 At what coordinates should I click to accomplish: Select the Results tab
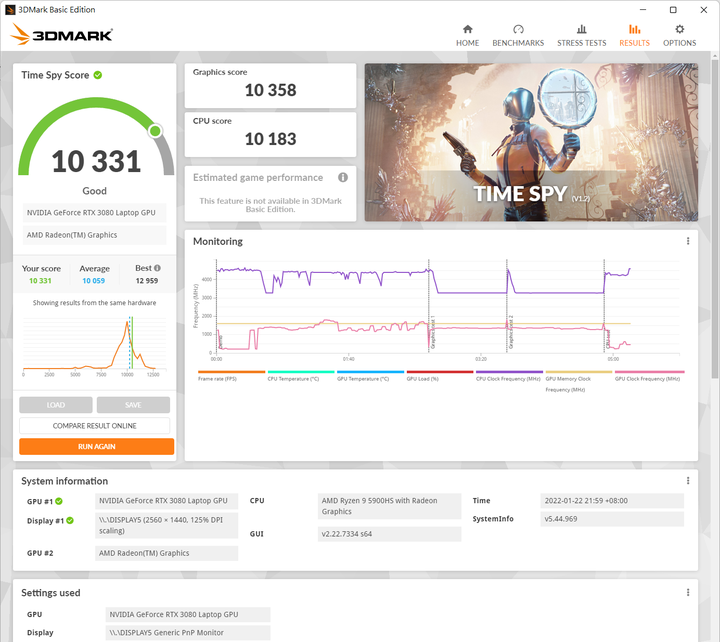pos(634,36)
